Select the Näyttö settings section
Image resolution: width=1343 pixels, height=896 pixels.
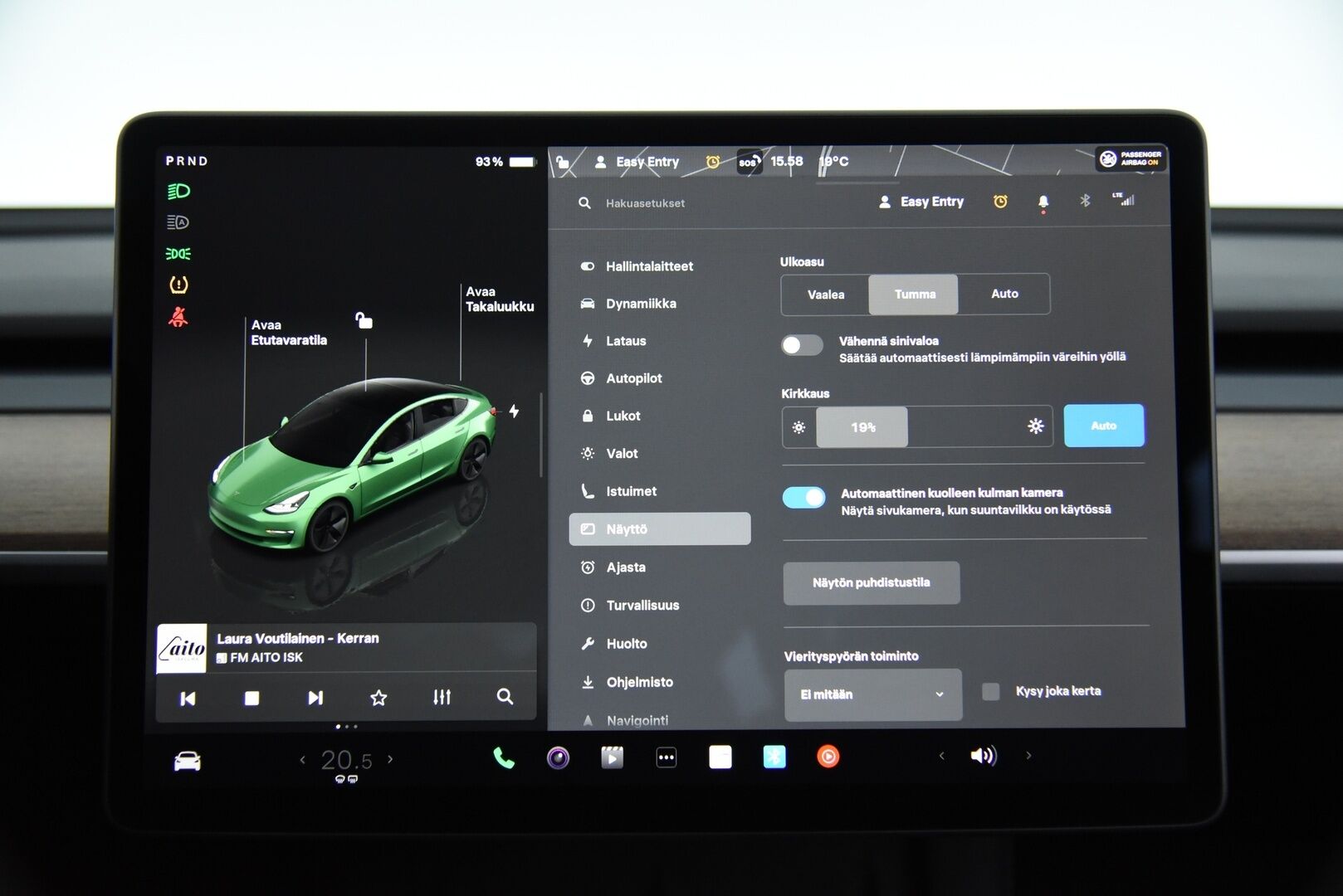[x=659, y=528]
